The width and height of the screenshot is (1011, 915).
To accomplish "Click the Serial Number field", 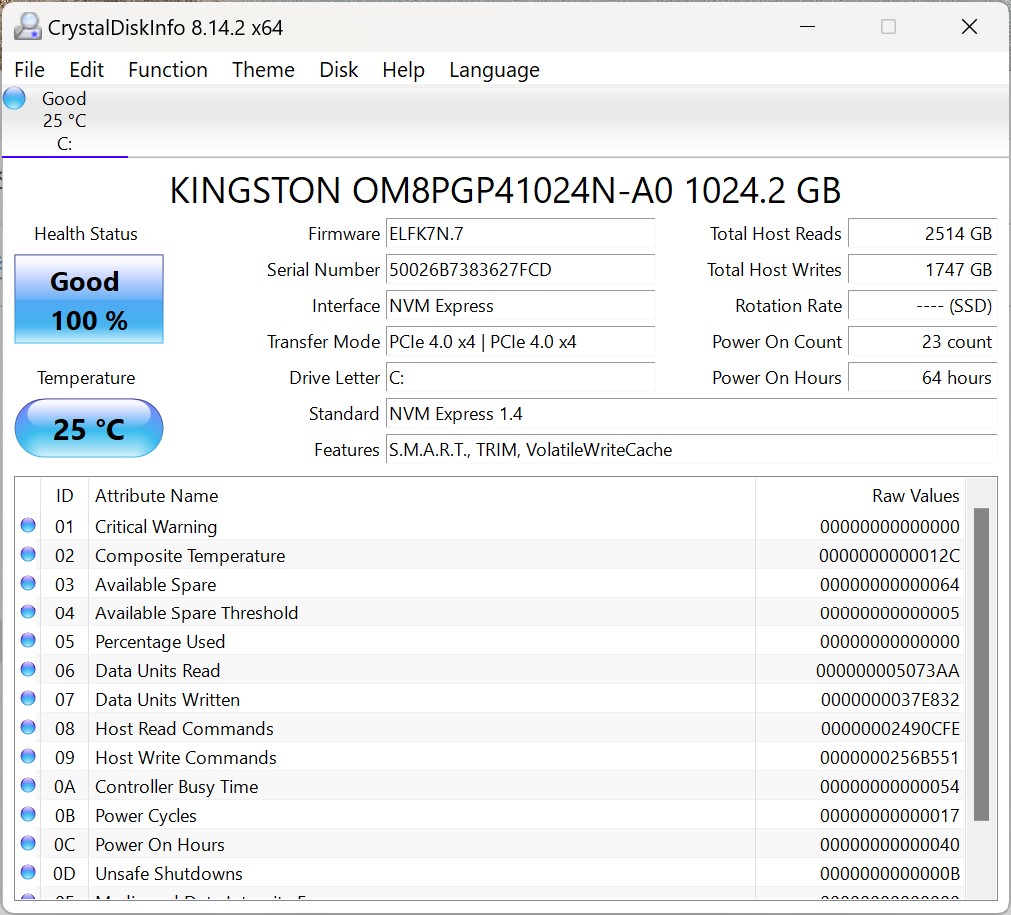I will coord(520,270).
